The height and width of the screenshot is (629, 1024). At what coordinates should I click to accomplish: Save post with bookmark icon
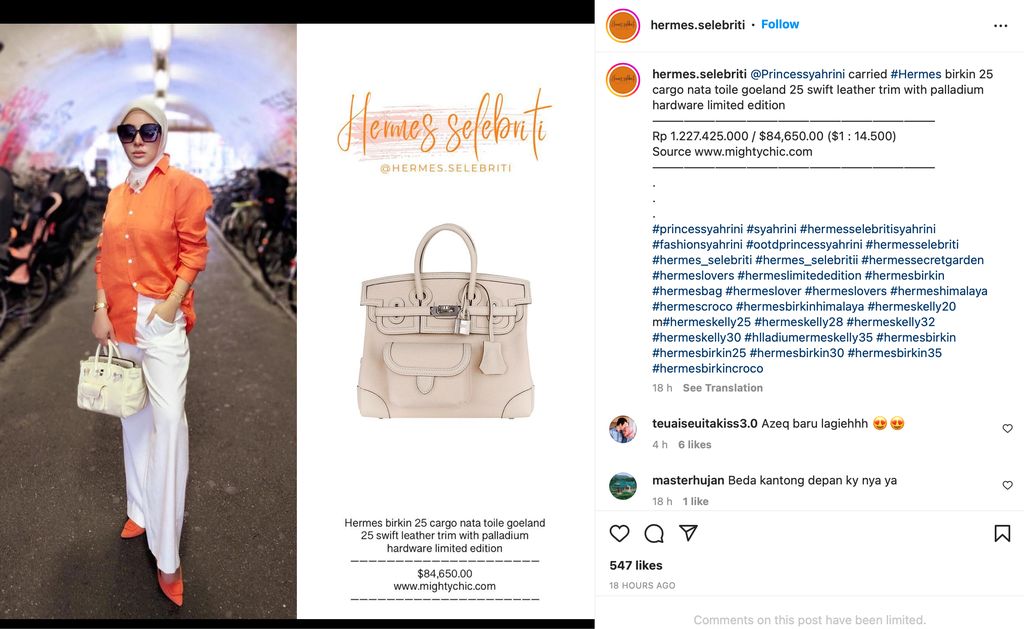1002,533
